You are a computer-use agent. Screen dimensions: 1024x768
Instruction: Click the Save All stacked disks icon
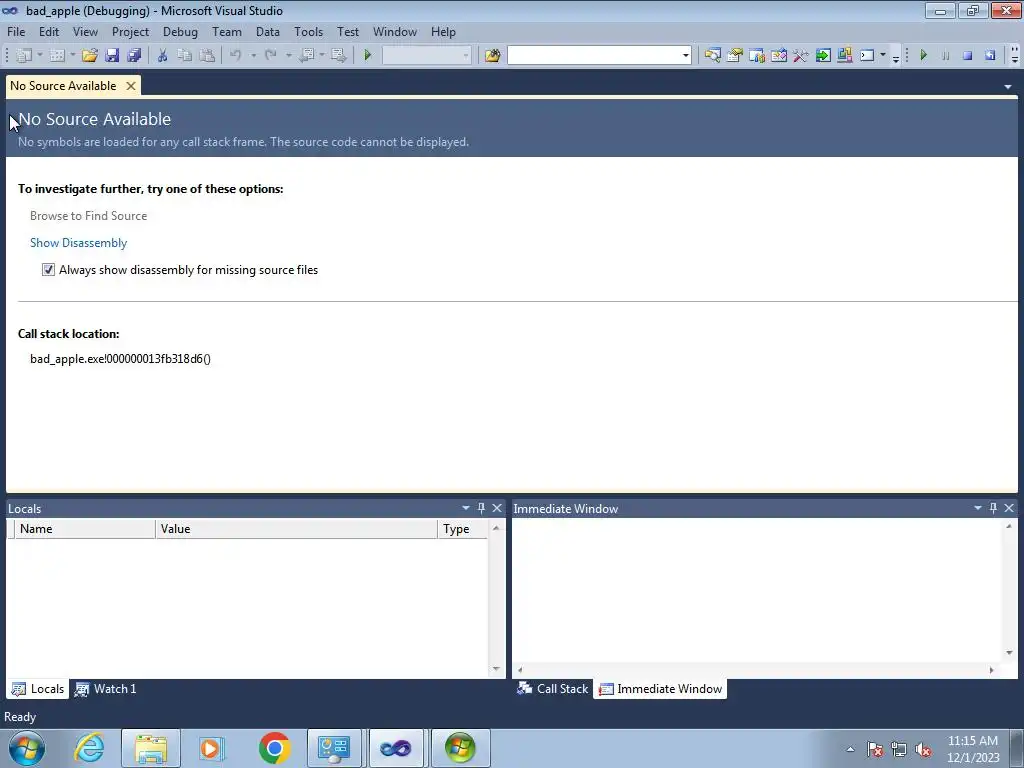tap(134, 56)
